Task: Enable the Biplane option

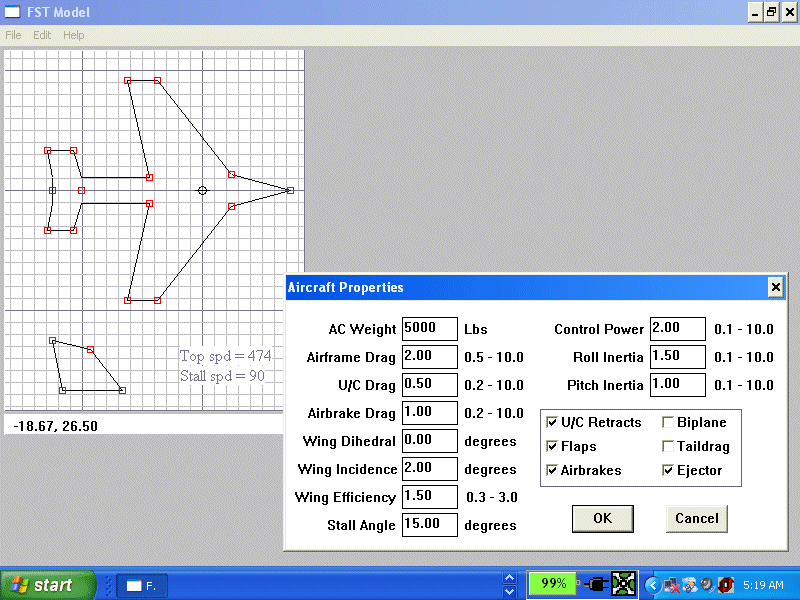Action: click(667, 422)
